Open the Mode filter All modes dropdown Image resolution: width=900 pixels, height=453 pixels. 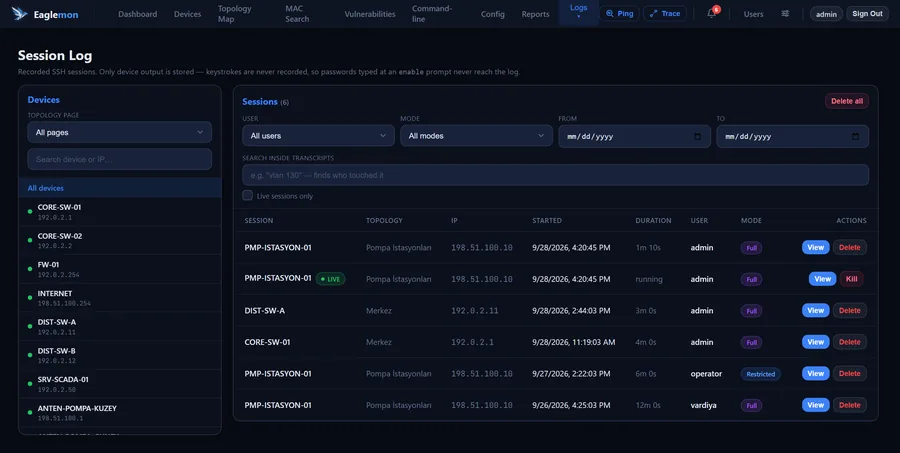[x=476, y=136]
